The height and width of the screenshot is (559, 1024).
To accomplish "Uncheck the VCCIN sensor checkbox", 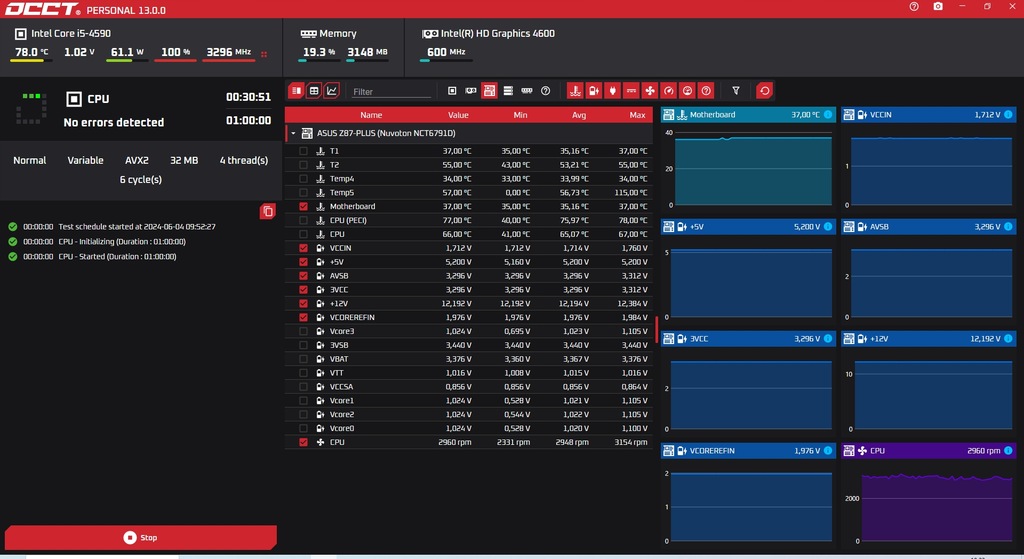I will click(x=303, y=248).
